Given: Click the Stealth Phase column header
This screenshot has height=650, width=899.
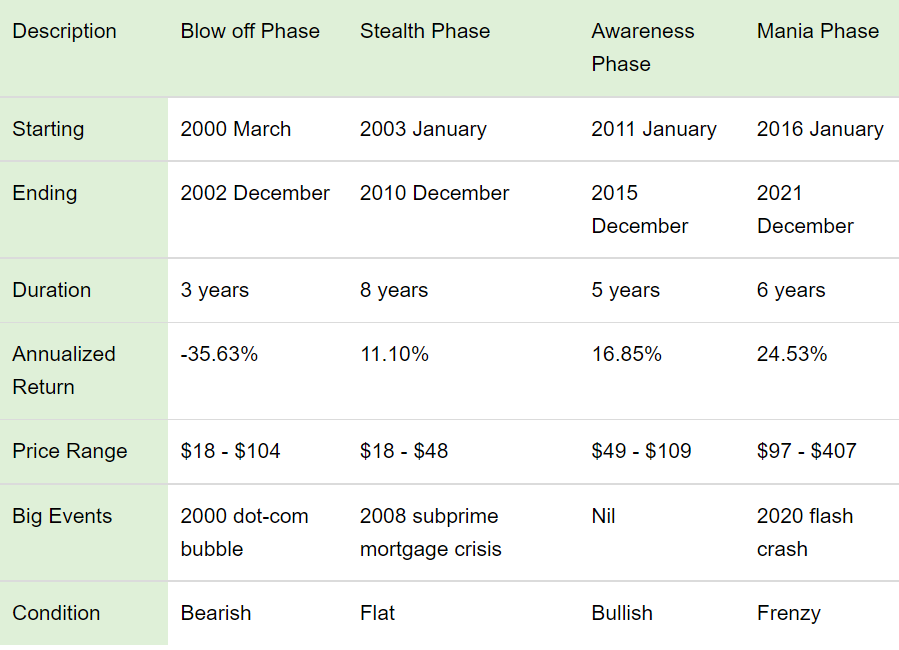Looking at the screenshot, I should pyautogui.click(x=425, y=31).
